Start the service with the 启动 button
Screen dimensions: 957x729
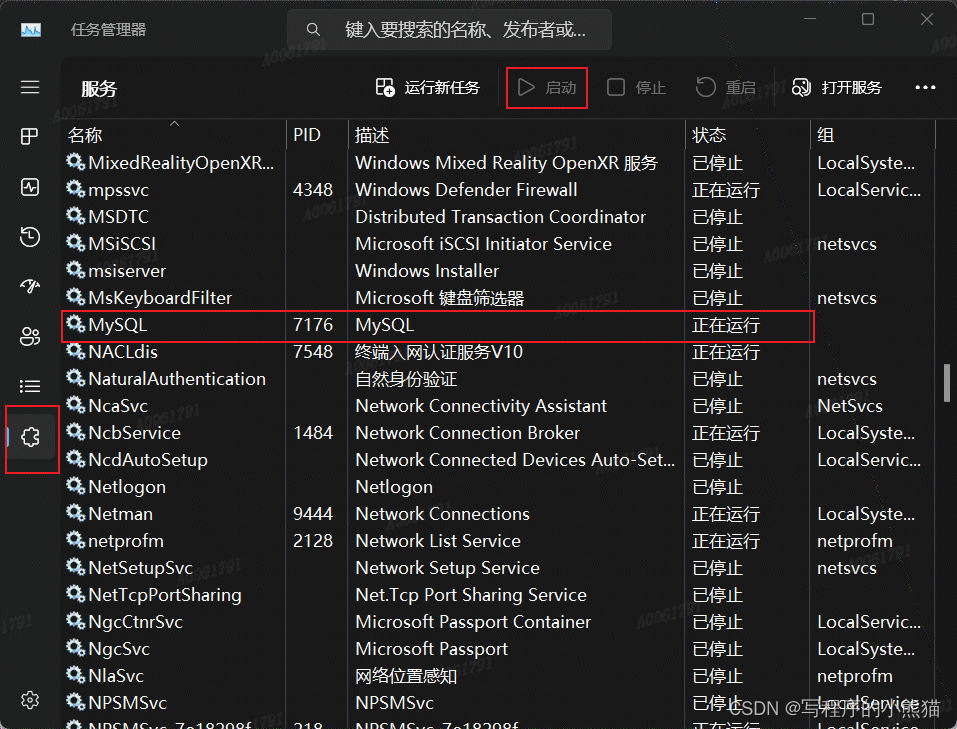(546, 87)
